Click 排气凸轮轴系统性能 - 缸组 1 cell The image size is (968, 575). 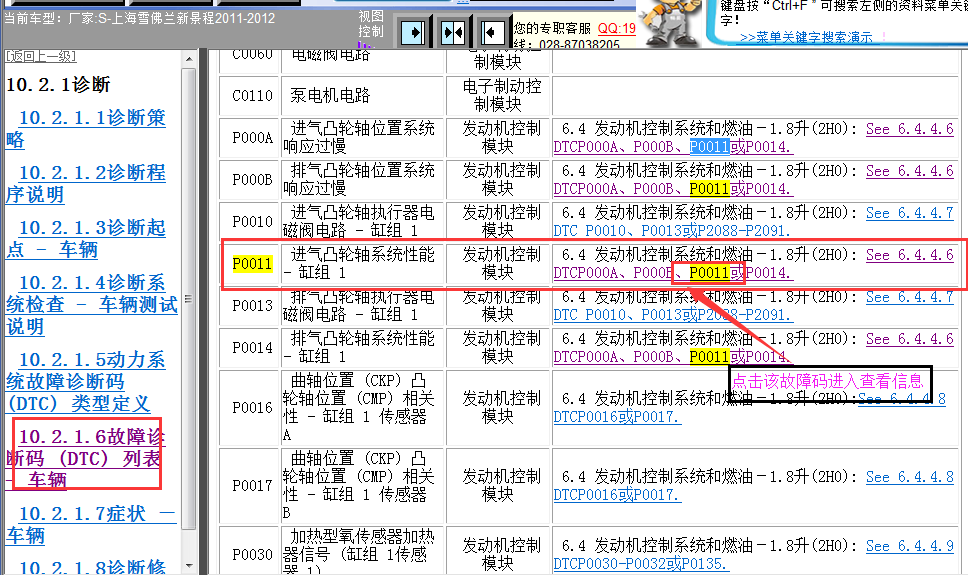[364, 348]
